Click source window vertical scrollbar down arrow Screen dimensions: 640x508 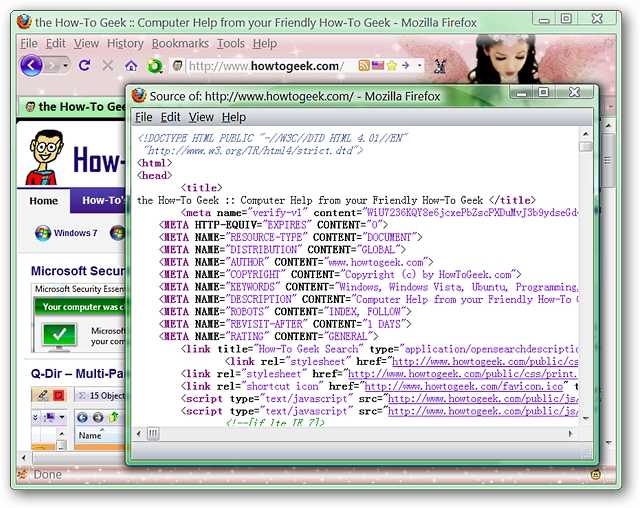point(586,418)
